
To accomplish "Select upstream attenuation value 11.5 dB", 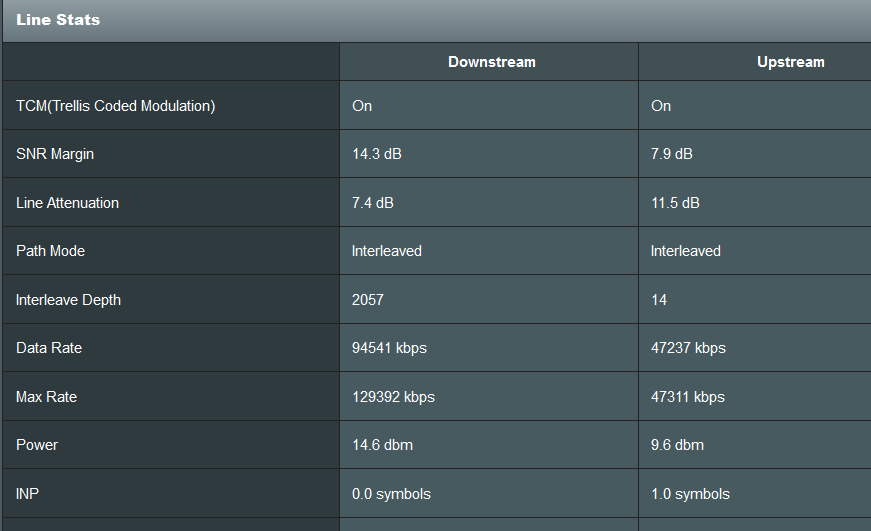I will pos(675,203).
